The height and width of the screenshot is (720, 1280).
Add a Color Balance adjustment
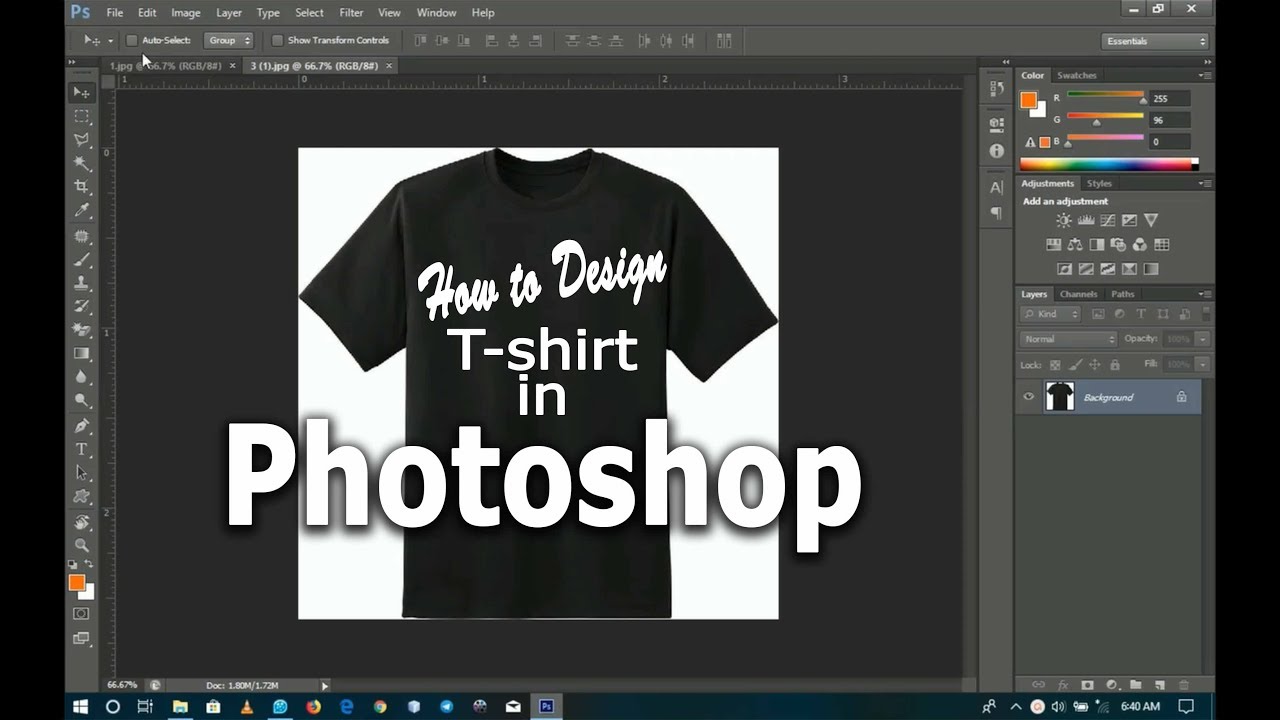pos(1075,245)
